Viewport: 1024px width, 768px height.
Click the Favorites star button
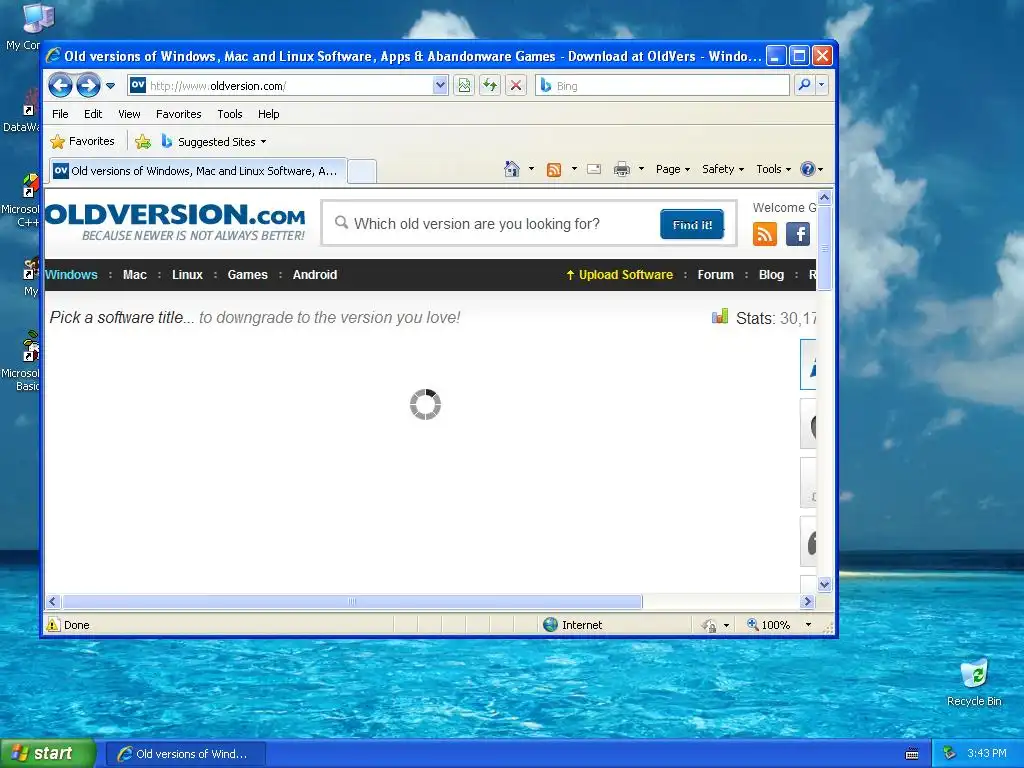click(x=83, y=141)
